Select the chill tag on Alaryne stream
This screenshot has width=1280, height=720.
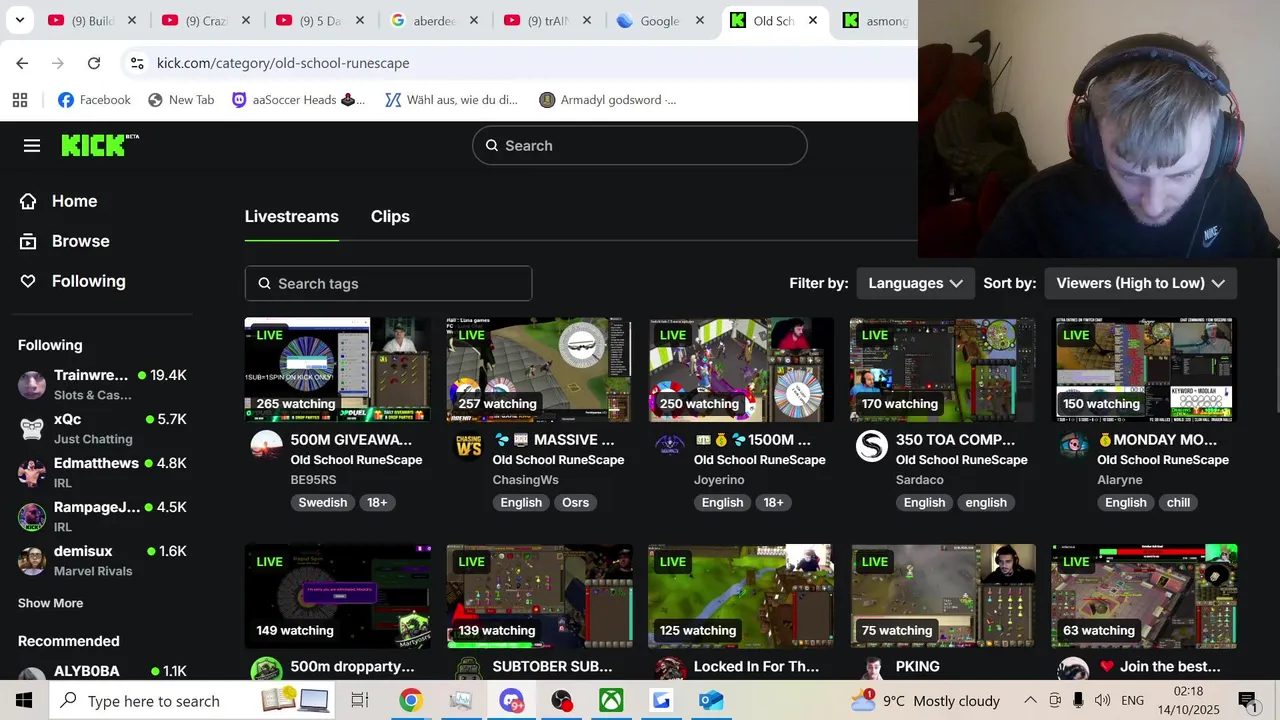click(1178, 503)
